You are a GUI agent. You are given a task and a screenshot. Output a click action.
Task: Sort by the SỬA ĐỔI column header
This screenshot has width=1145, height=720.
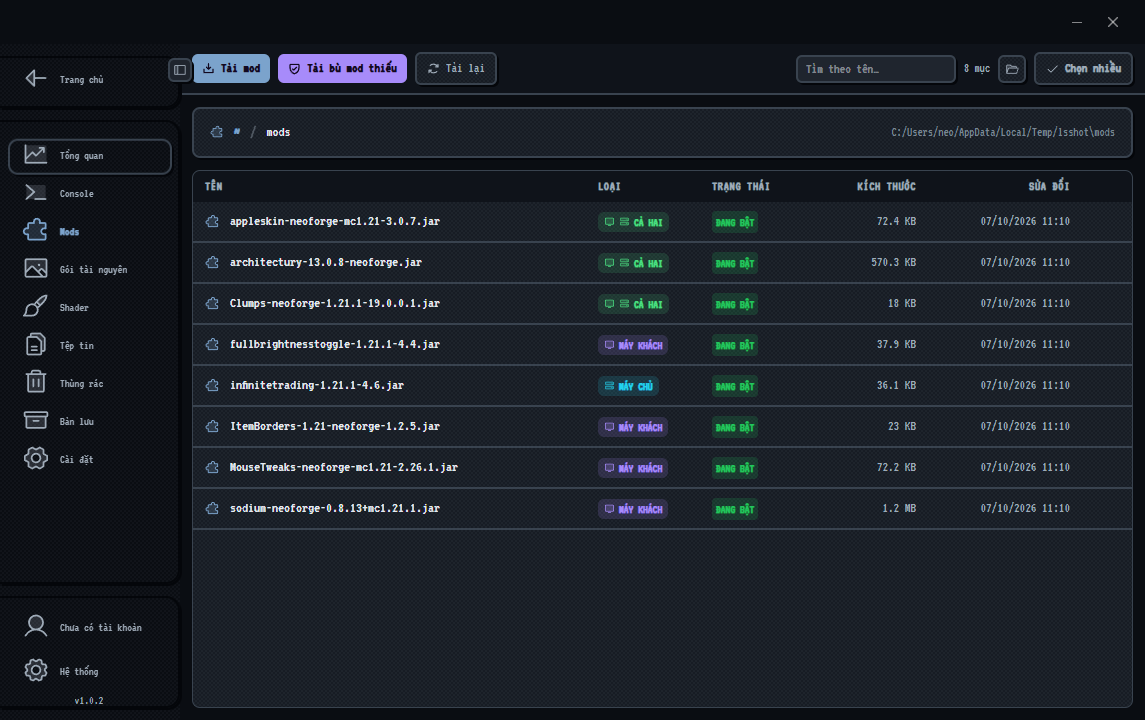tap(1049, 186)
